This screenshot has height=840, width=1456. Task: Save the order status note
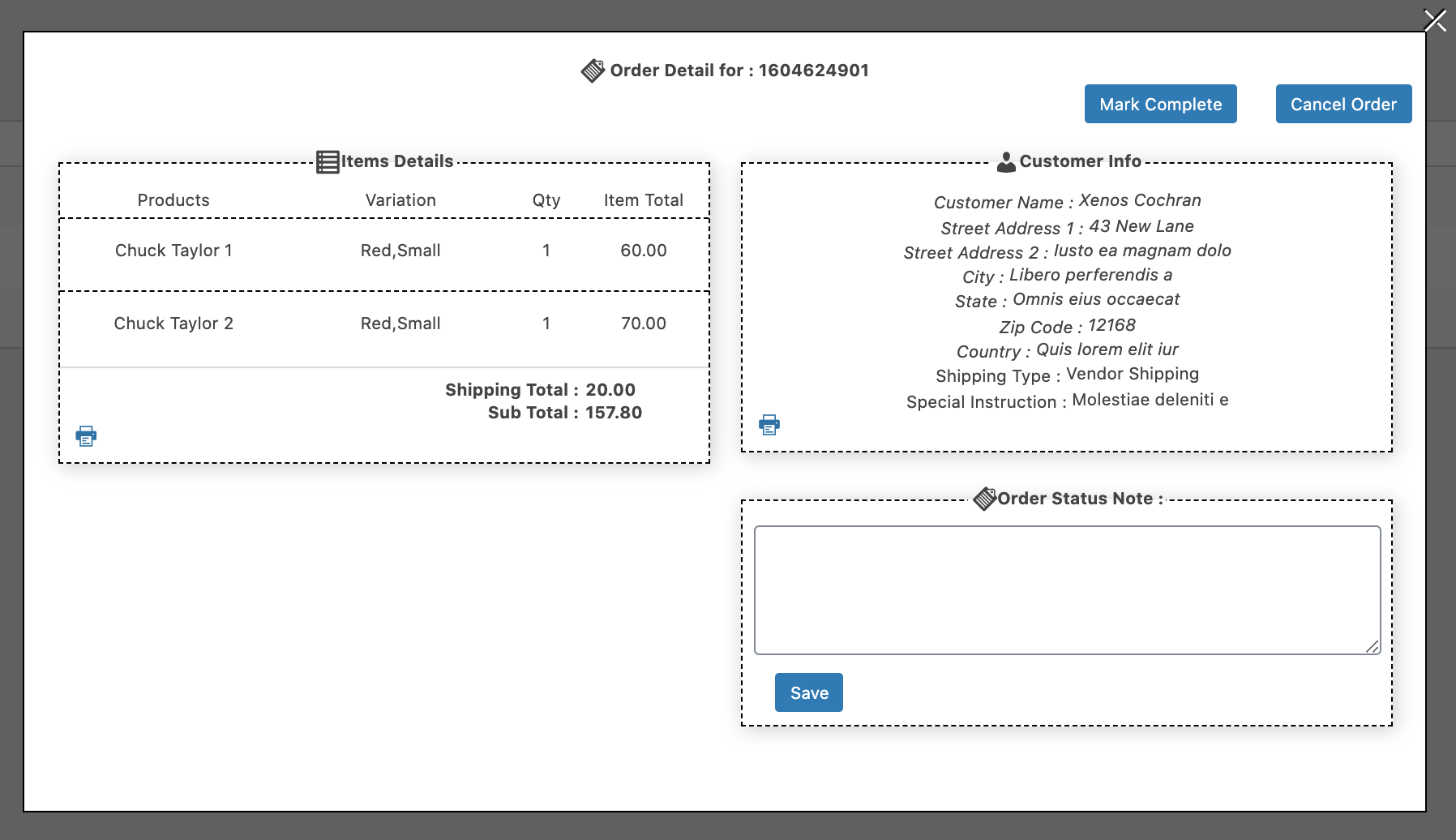[809, 692]
